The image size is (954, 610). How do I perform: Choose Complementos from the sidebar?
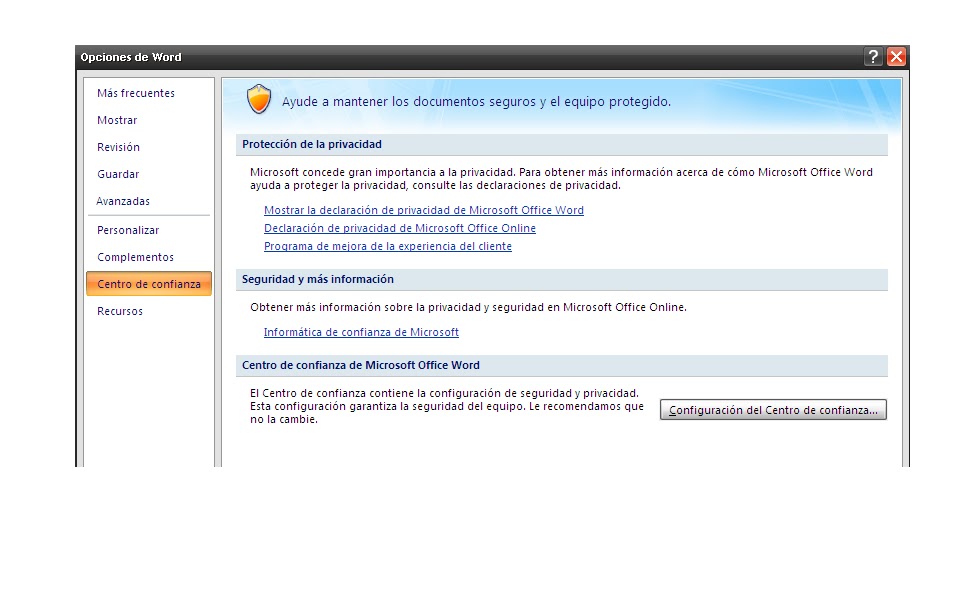pyautogui.click(x=135, y=257)
